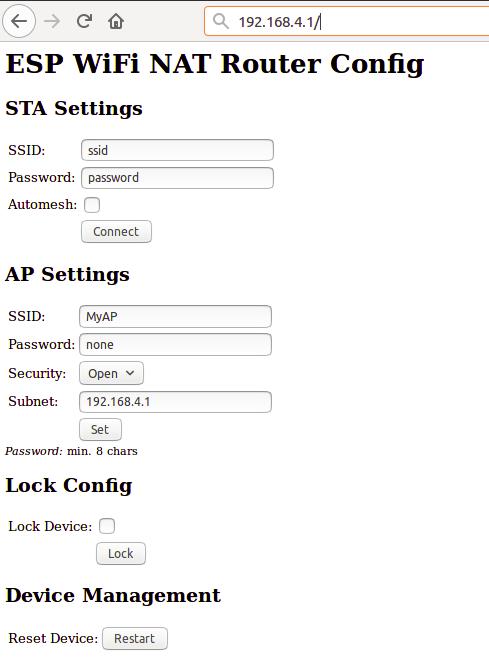This screenshot has height=670, width=489.
Task: Select the STA SSID input field
Action: tap(177, 150)
